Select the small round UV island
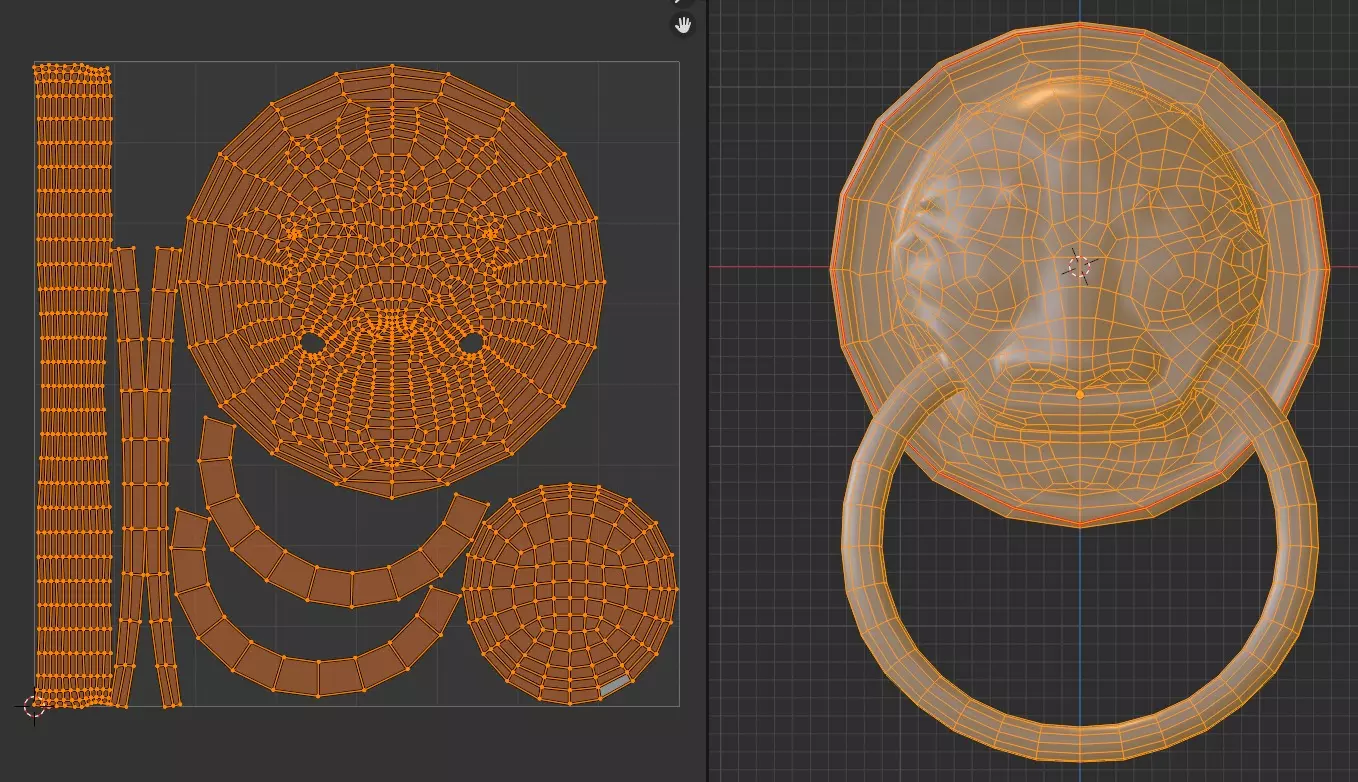 click(x=570, y=593)
